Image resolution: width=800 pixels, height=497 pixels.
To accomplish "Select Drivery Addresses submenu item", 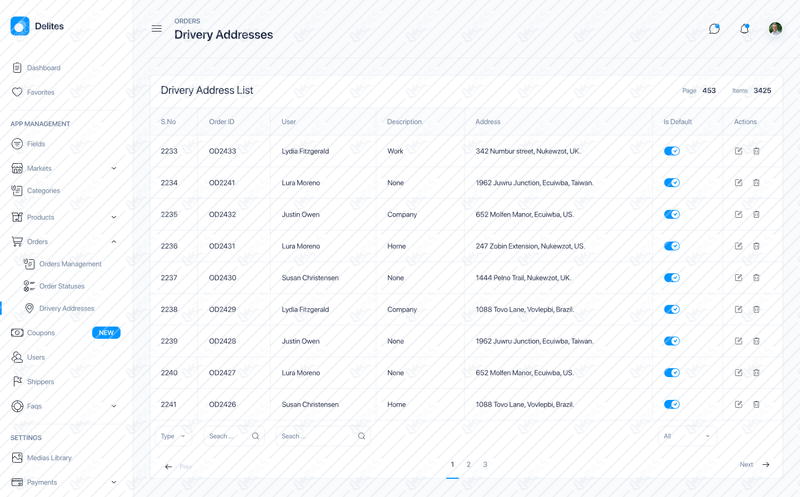I will pyautogui.click(x=59, y=308).
